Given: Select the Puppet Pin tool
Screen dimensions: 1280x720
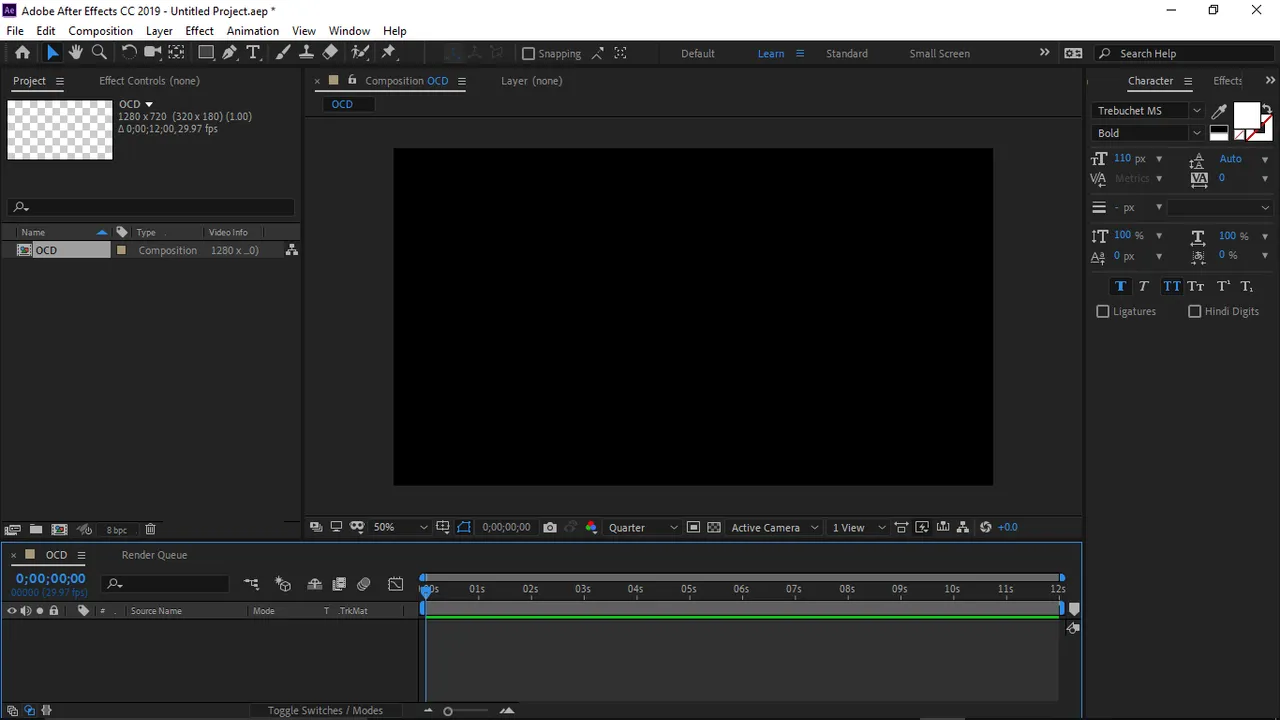Looking at the screenshot, I should [x=389, y=53].
